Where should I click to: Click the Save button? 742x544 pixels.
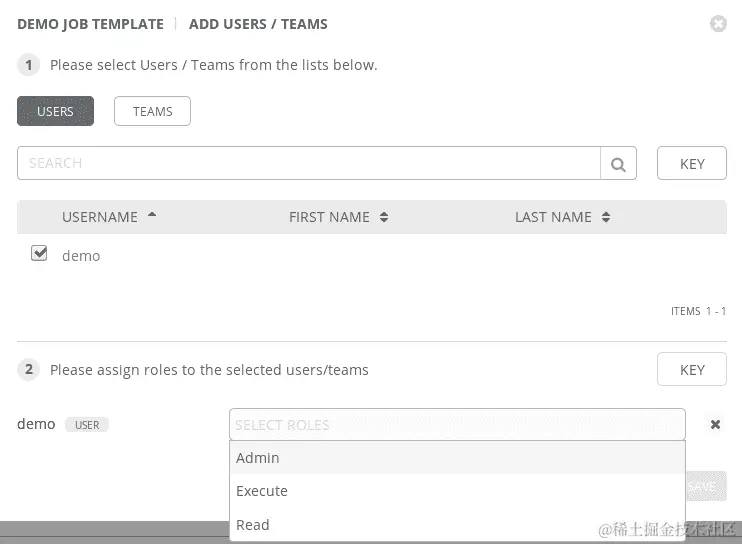tap(706, 486)
